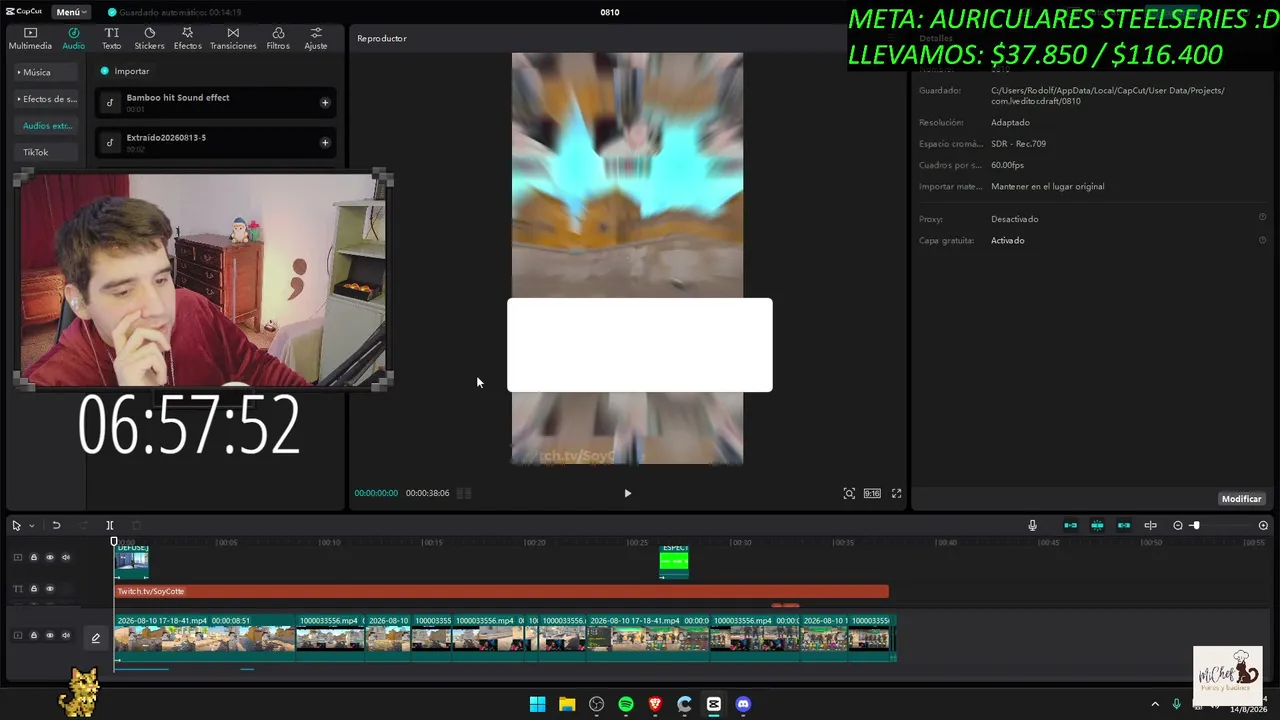Click the timeline playhead marker

(x=114, y=542)
